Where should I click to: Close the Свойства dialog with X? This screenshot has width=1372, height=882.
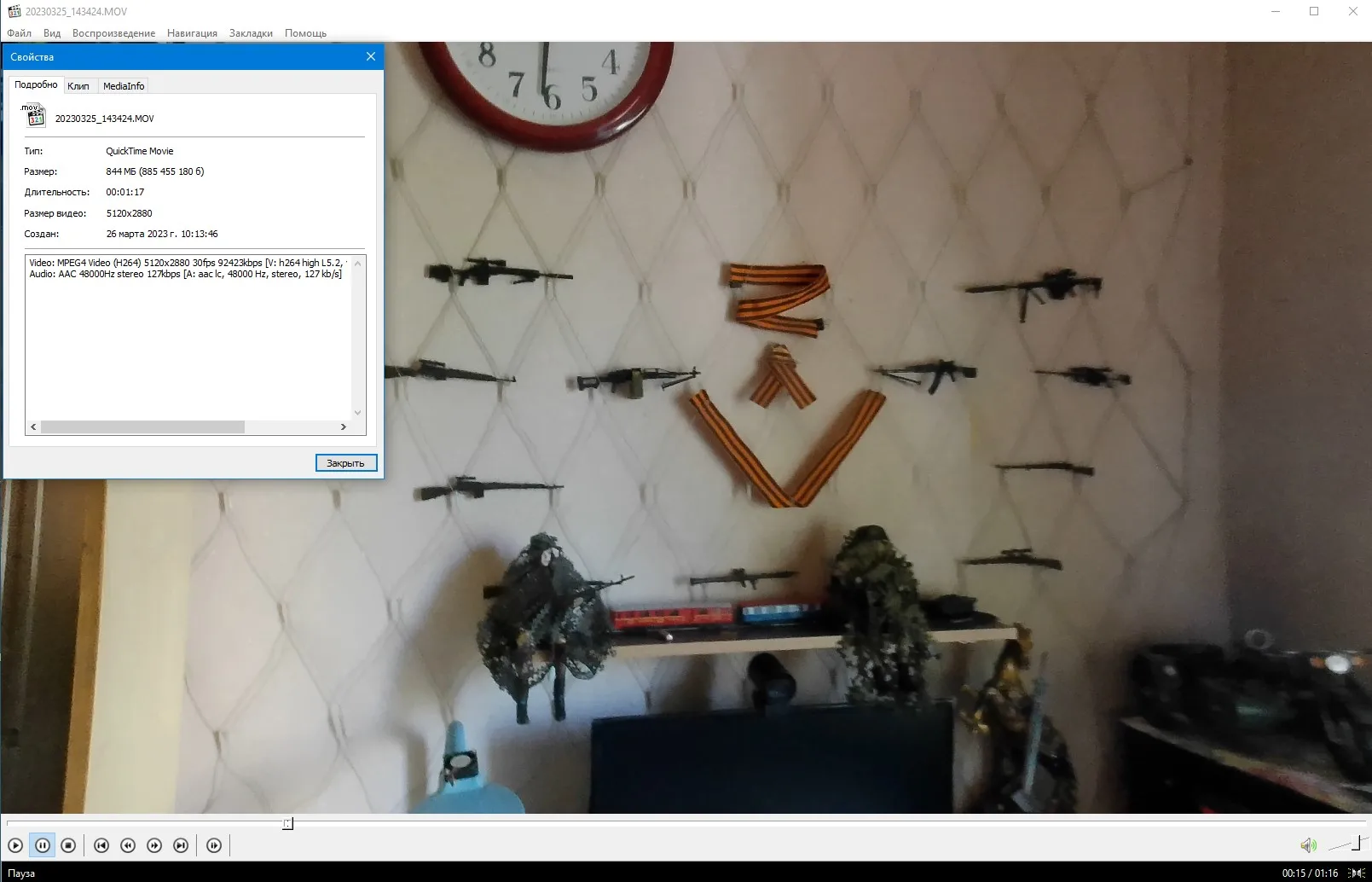[371, 56]
